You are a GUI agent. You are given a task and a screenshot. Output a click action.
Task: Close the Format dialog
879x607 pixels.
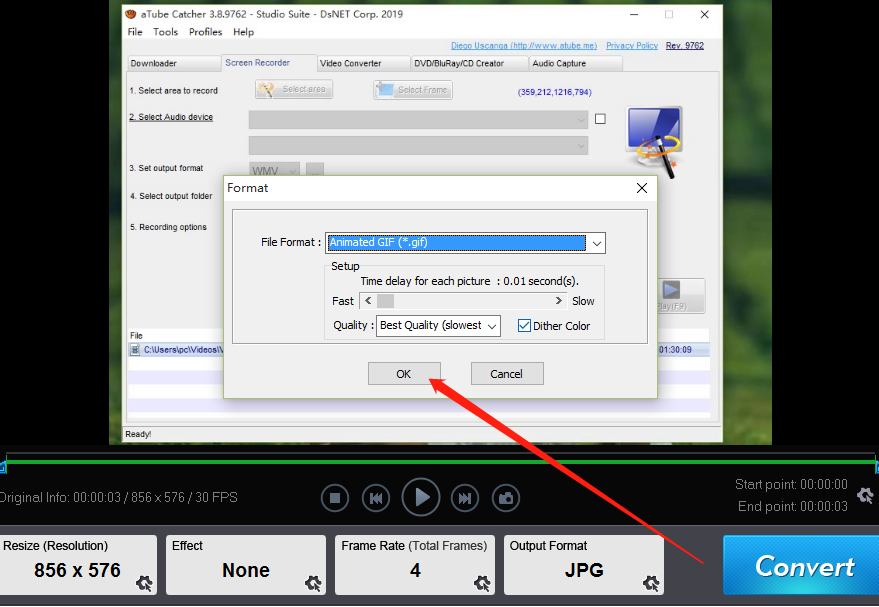(642, 188)
